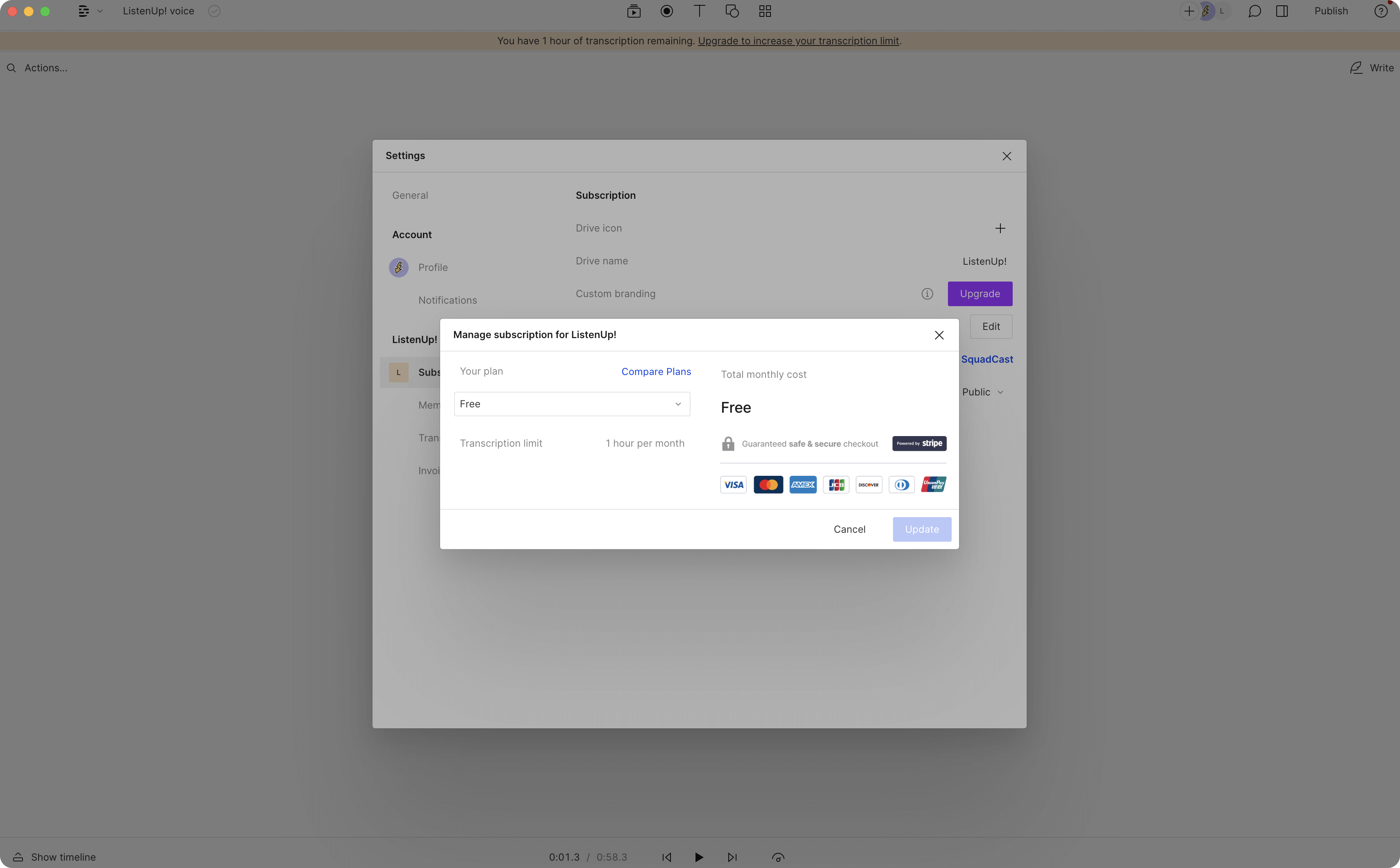Image resolution: width=1400 pixels, height=868 pixels.
Task: Open Notifications settings item
Action: click(x=447, y=300)
